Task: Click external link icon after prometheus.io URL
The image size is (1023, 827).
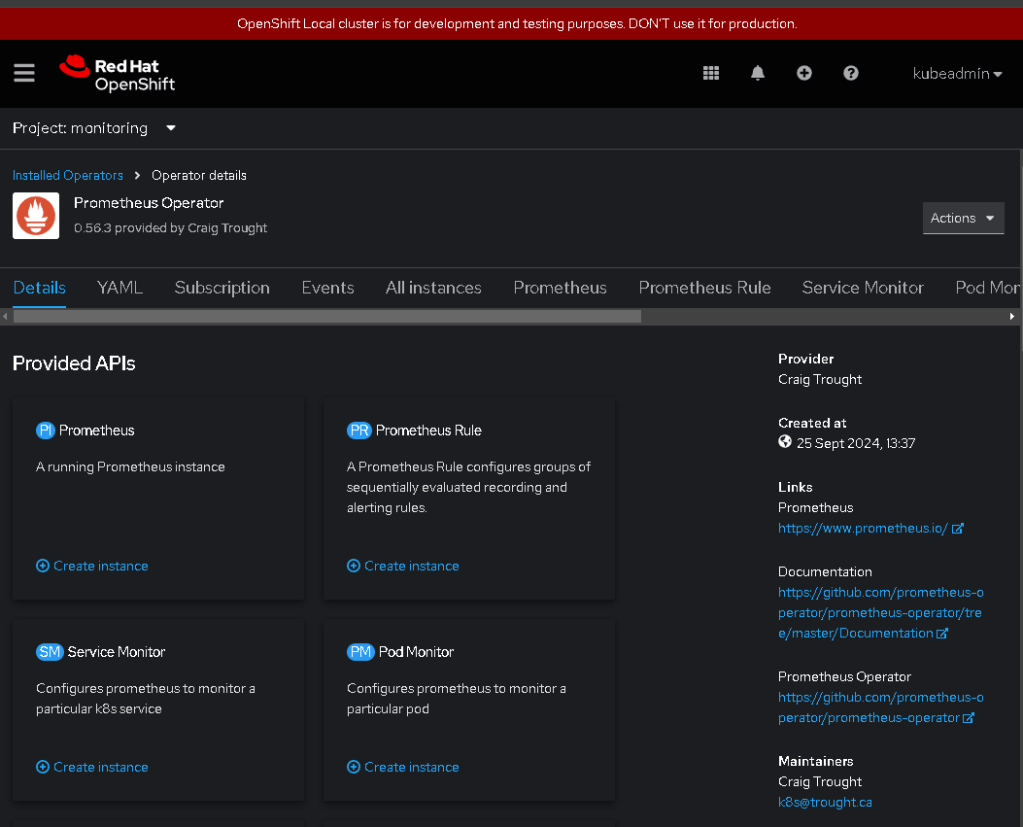Action: 957,529
